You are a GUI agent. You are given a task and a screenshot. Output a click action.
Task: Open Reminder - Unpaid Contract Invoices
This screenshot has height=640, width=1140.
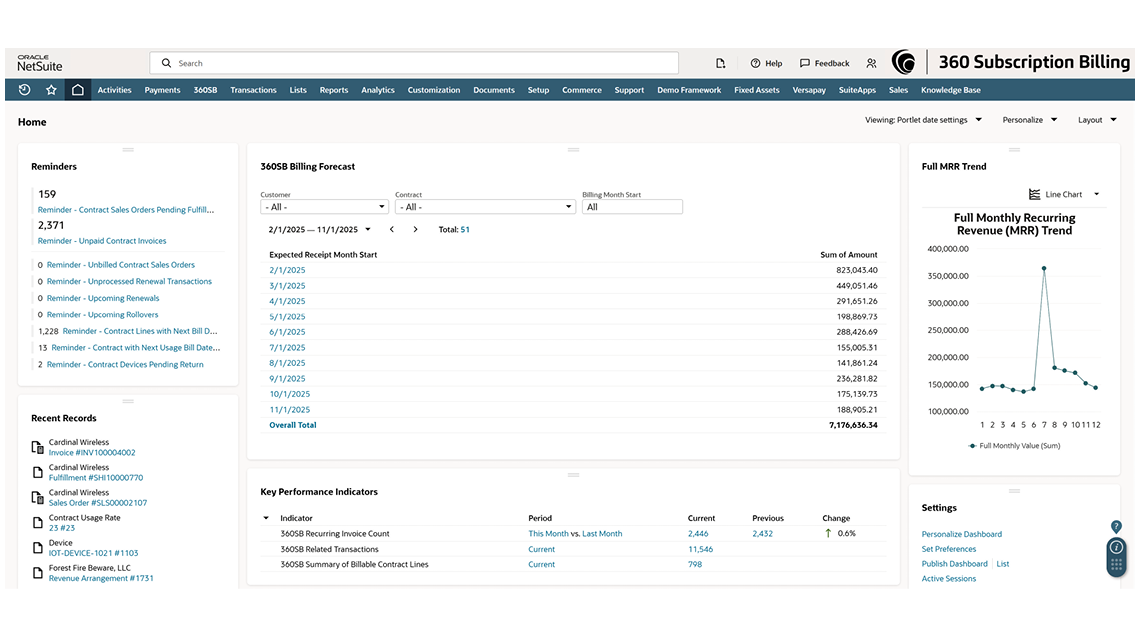pyautogui.click(x=100, y=240)
